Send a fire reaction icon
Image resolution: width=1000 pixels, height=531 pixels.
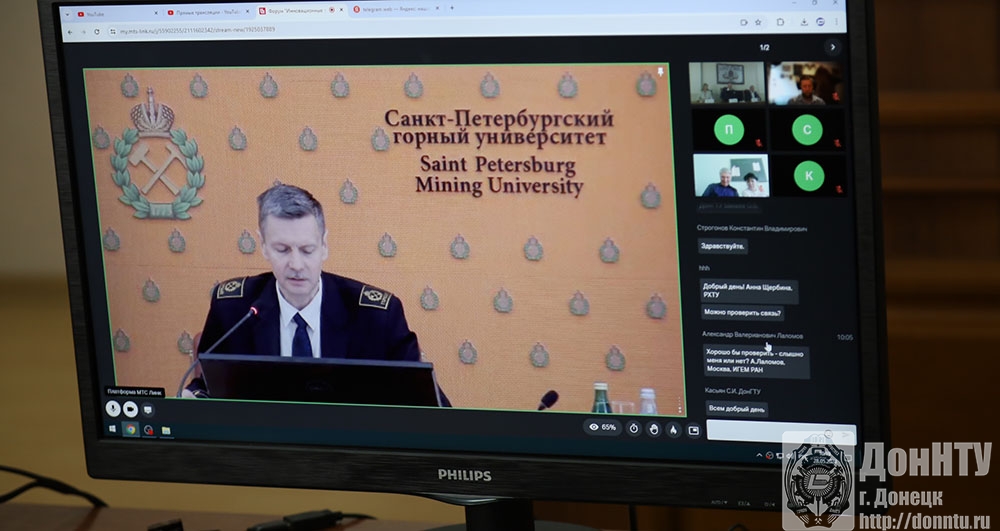673,430
